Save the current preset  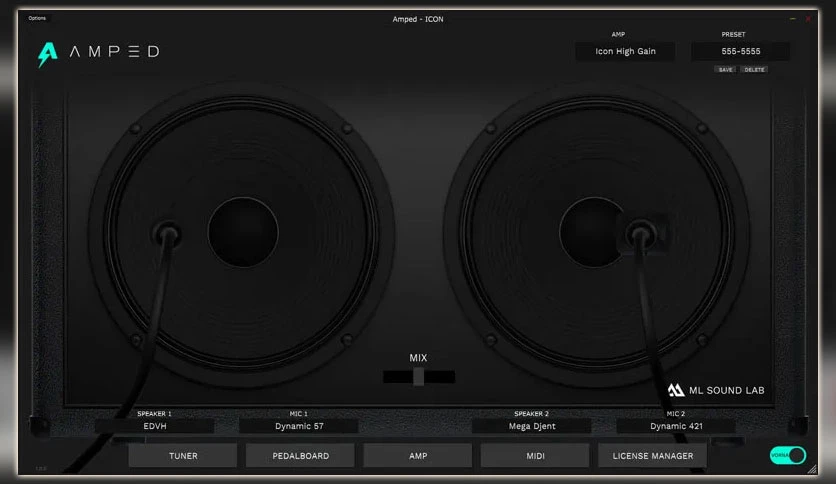click(725, 69)
